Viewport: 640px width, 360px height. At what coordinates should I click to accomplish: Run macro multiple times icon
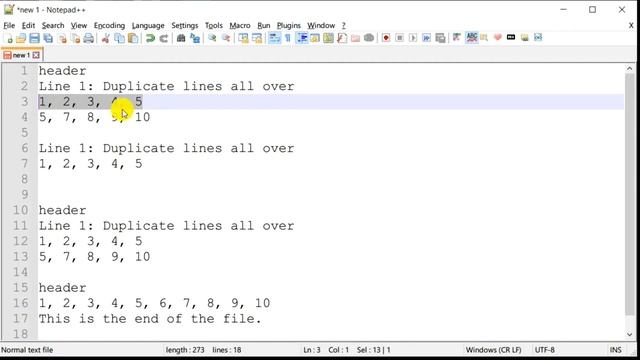pyautogui.click(x=427, y=38)
